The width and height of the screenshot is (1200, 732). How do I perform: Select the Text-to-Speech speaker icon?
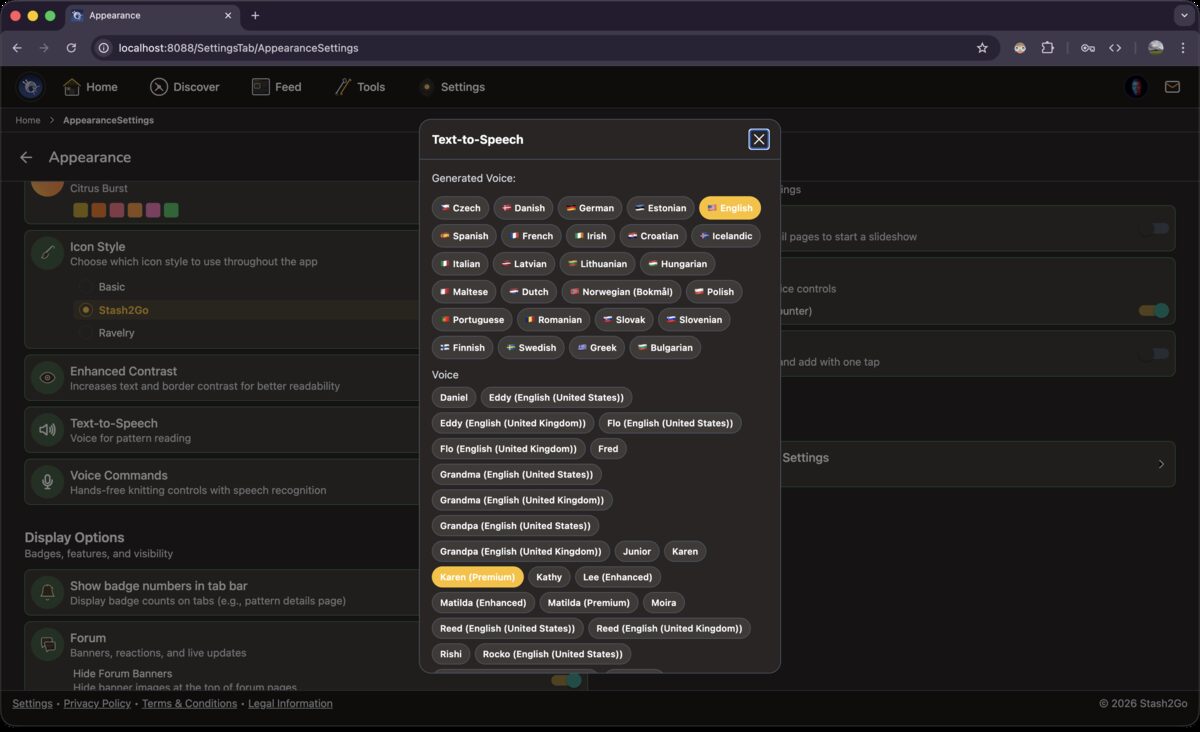[x=47, y=429]
